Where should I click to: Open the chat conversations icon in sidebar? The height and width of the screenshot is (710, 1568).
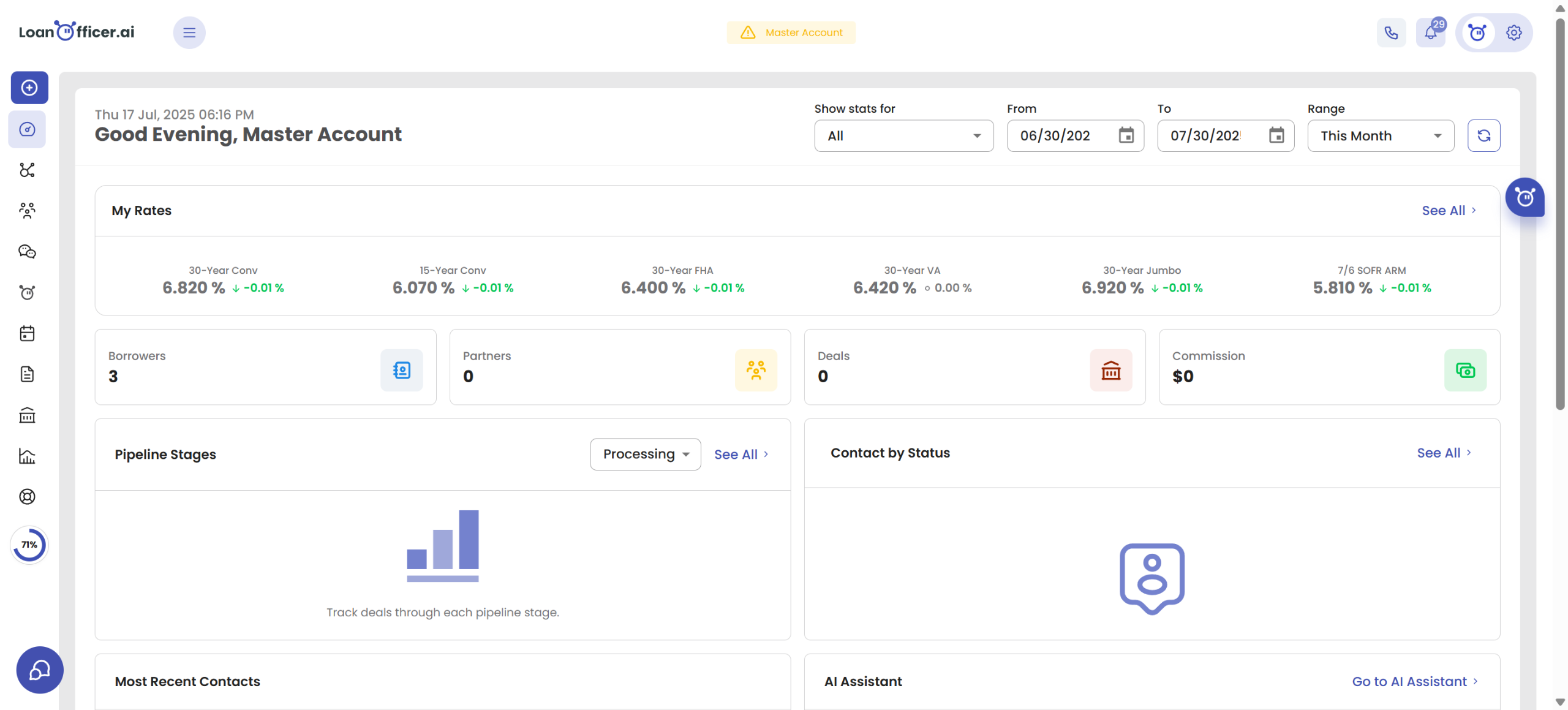tap(27, 251)
